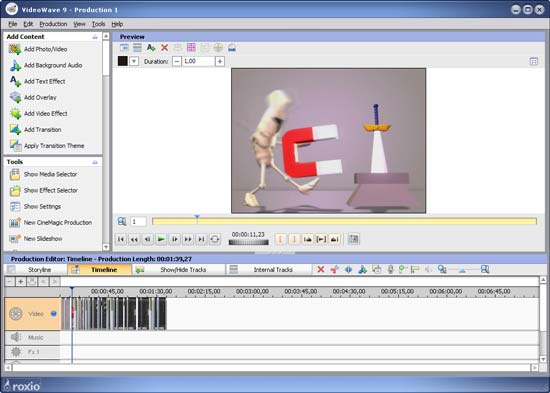The image size is (550, 393).
Task: Click the add text icon in the Preview toolbar
Action: [x=151, y=48]
